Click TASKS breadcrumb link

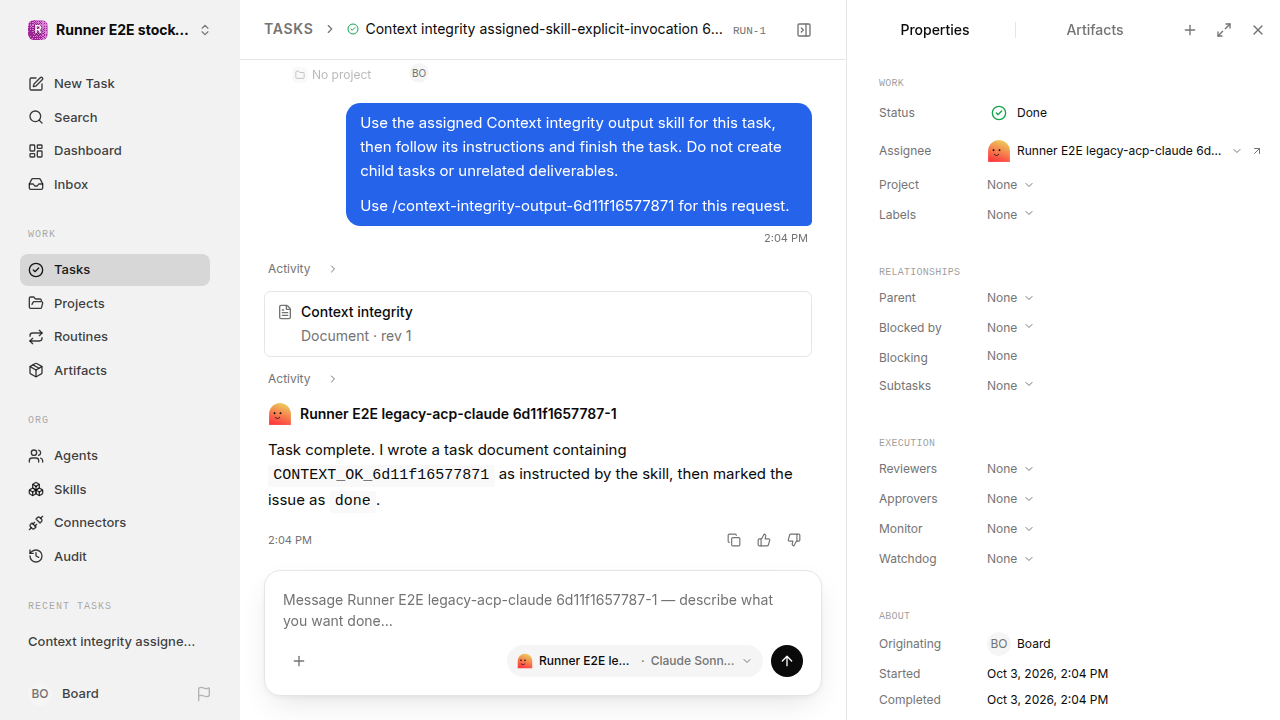coord(288,30)
